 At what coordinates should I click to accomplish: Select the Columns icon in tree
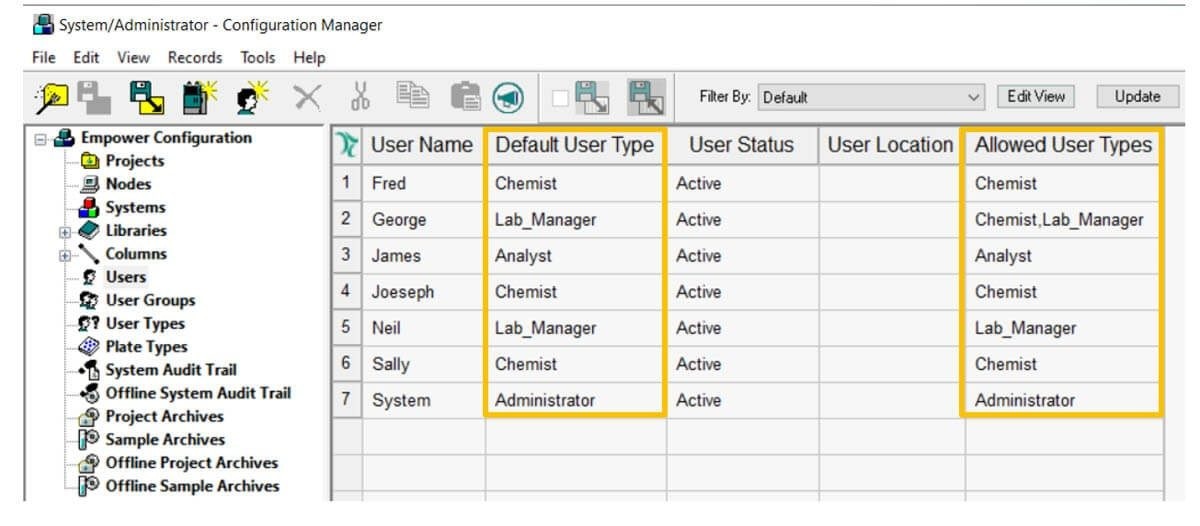88,253
